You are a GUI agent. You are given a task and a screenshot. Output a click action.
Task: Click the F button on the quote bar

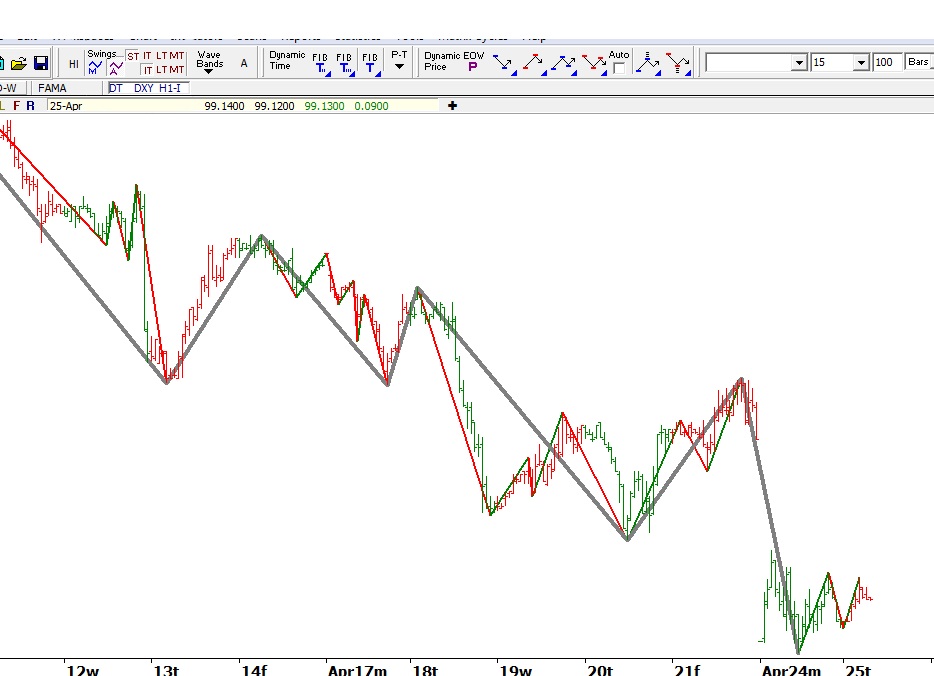pyautogui.click(x=16, y=105)
